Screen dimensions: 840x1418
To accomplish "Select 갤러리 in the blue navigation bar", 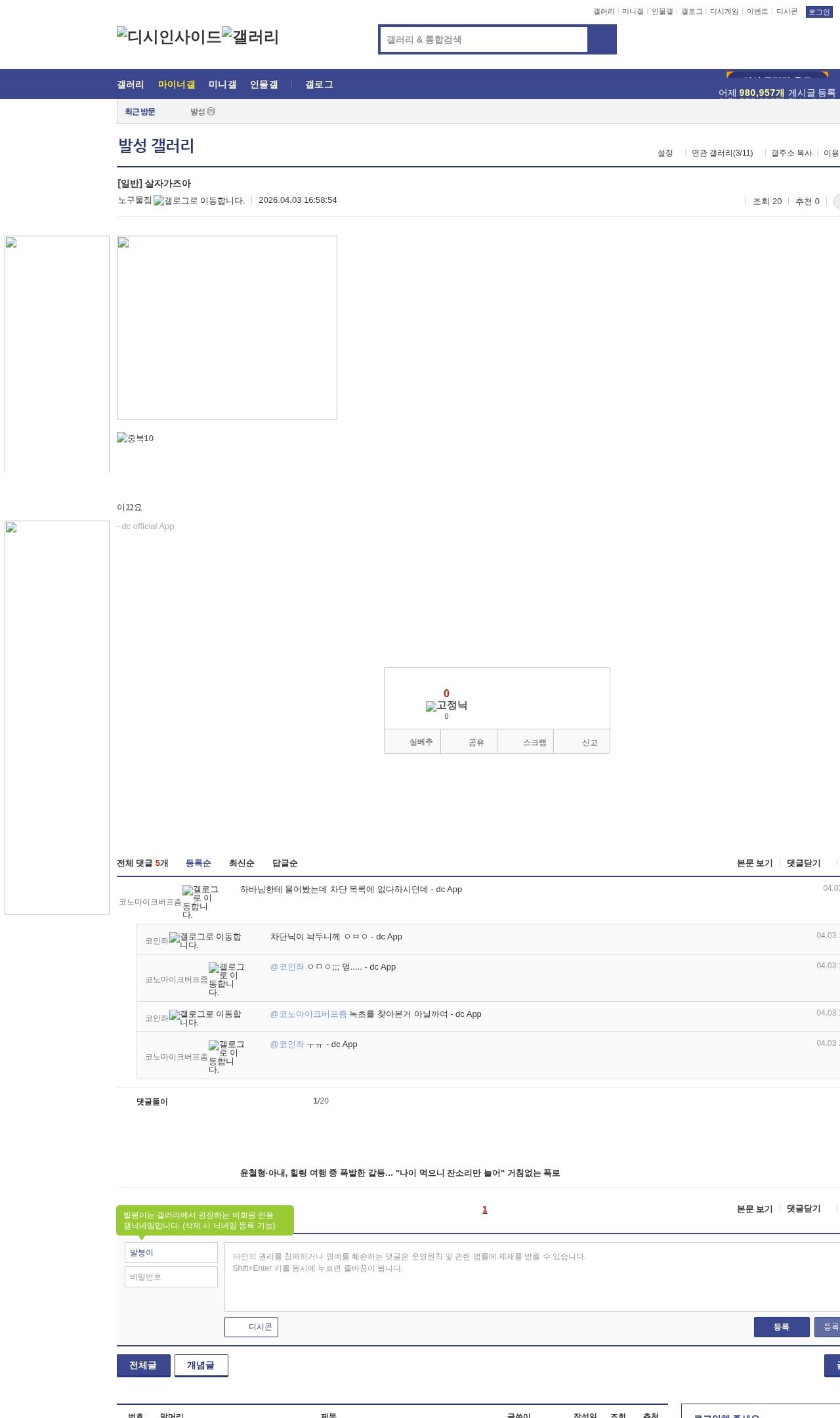I will (131, 84).
